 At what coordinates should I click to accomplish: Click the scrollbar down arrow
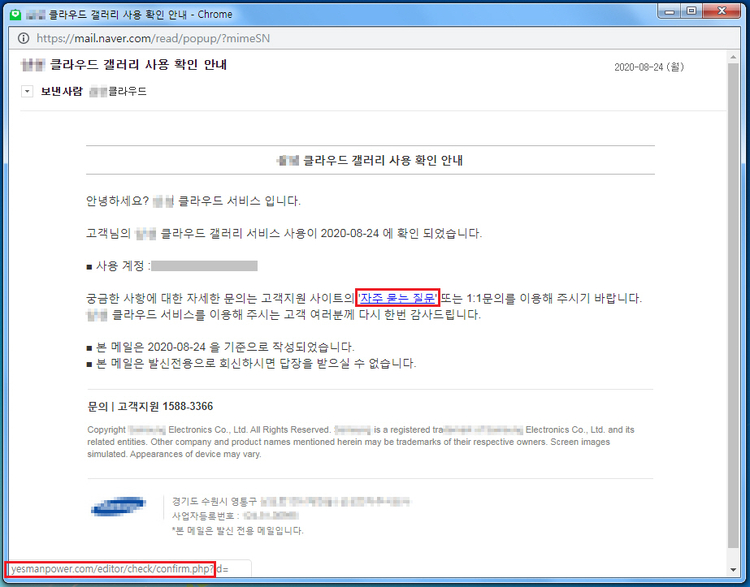click(733, 570)
